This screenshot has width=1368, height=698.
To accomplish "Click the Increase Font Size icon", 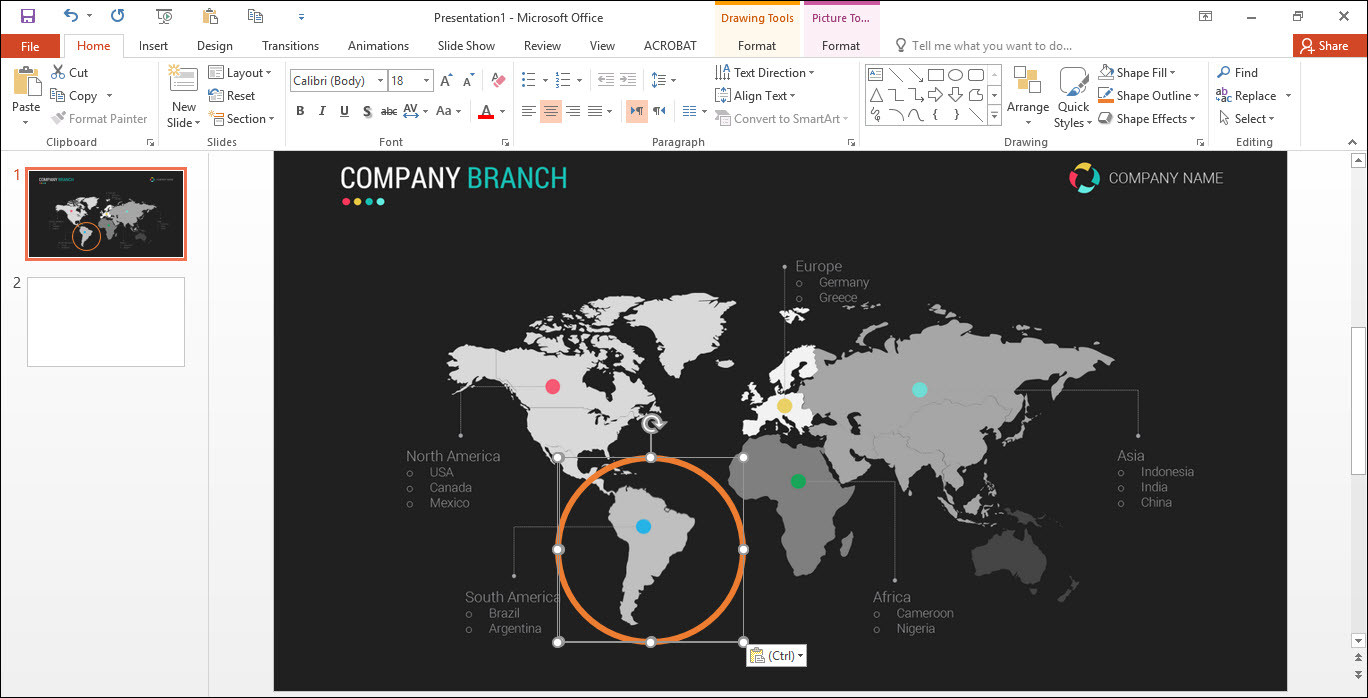I will tap(446, 81).
